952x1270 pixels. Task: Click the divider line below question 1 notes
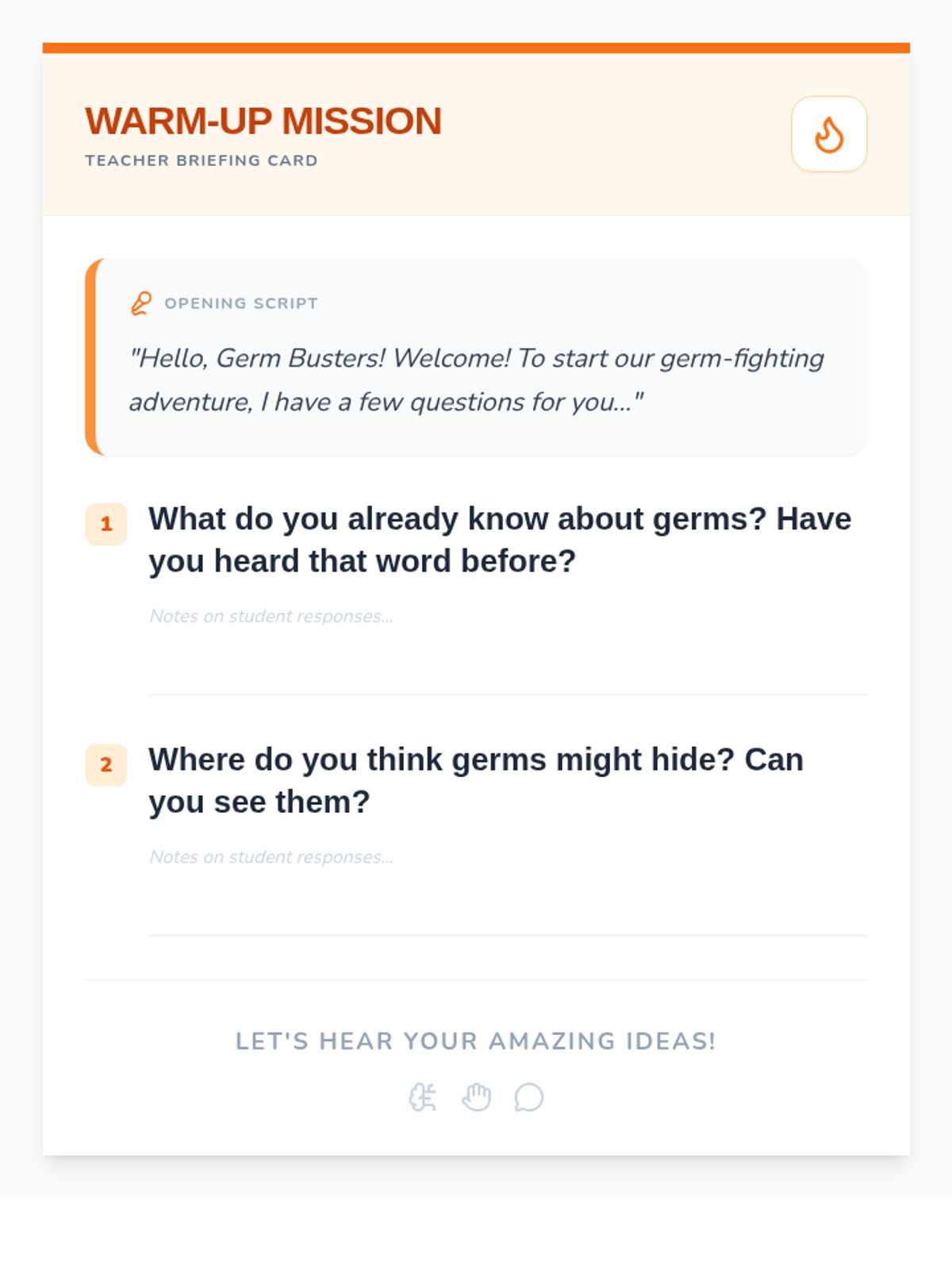pyautogui.click(x=508, y=695)
